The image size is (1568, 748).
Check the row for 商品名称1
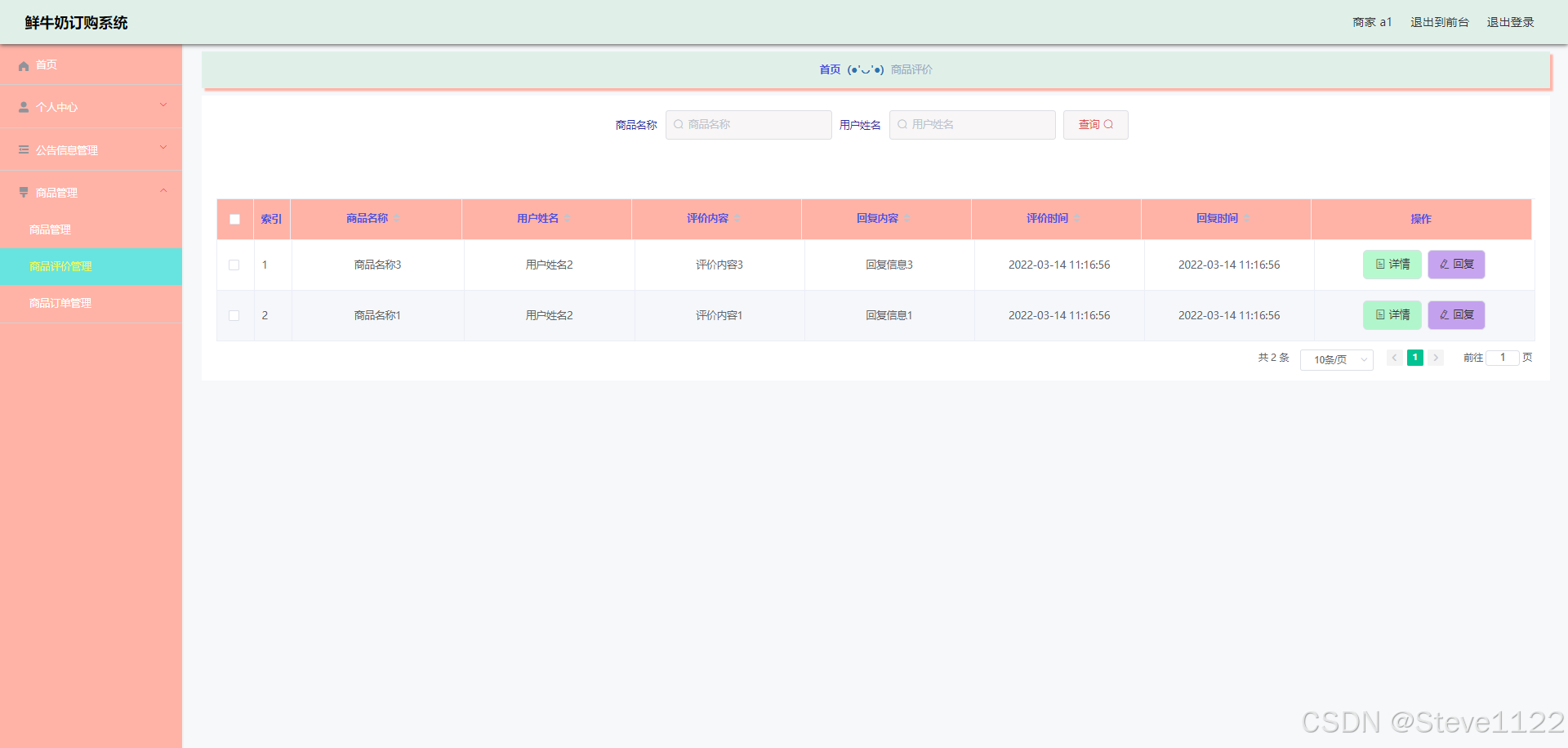[234, 315]
